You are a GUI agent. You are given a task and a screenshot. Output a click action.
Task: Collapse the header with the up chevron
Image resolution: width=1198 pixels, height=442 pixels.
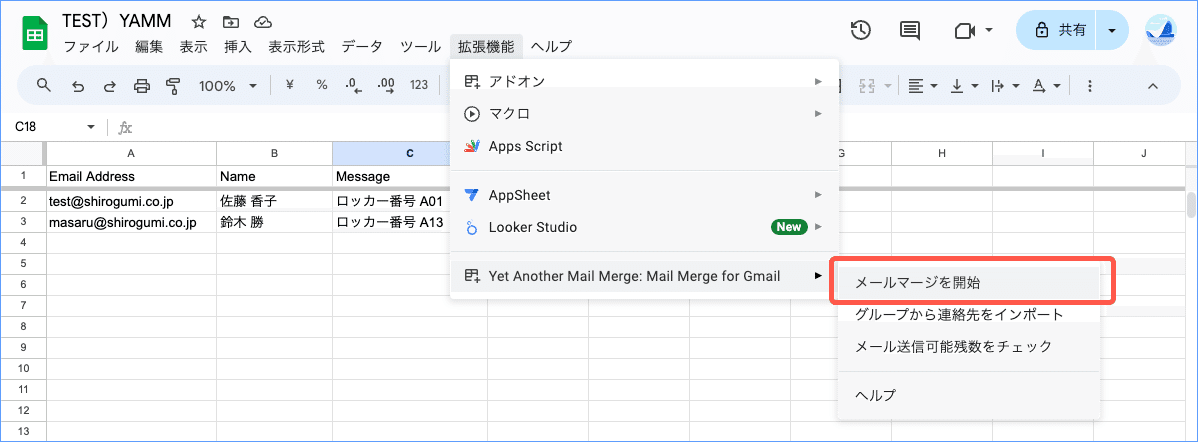tap(1154, 85)
